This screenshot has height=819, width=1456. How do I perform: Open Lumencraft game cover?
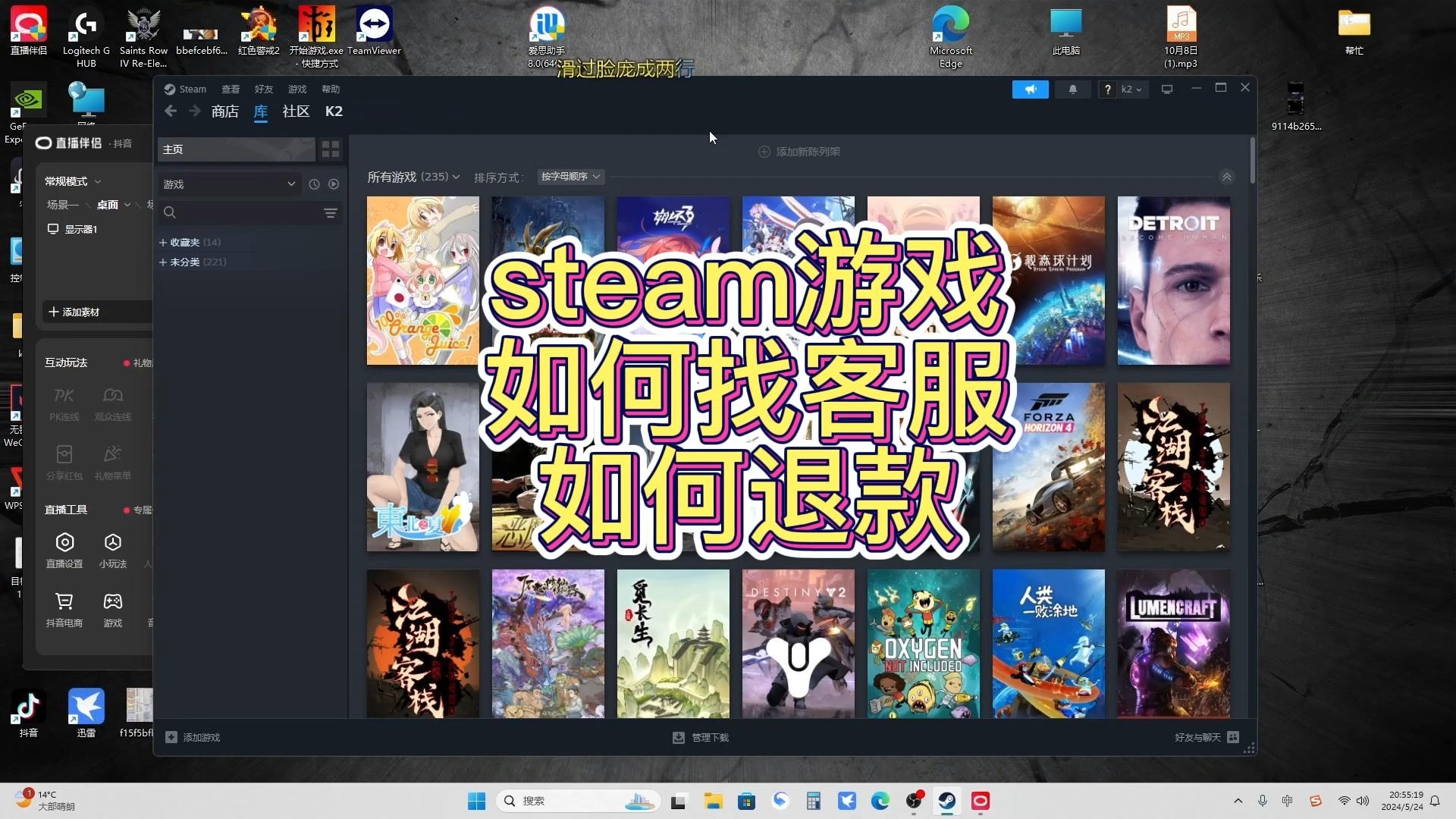coord(1174,644)
